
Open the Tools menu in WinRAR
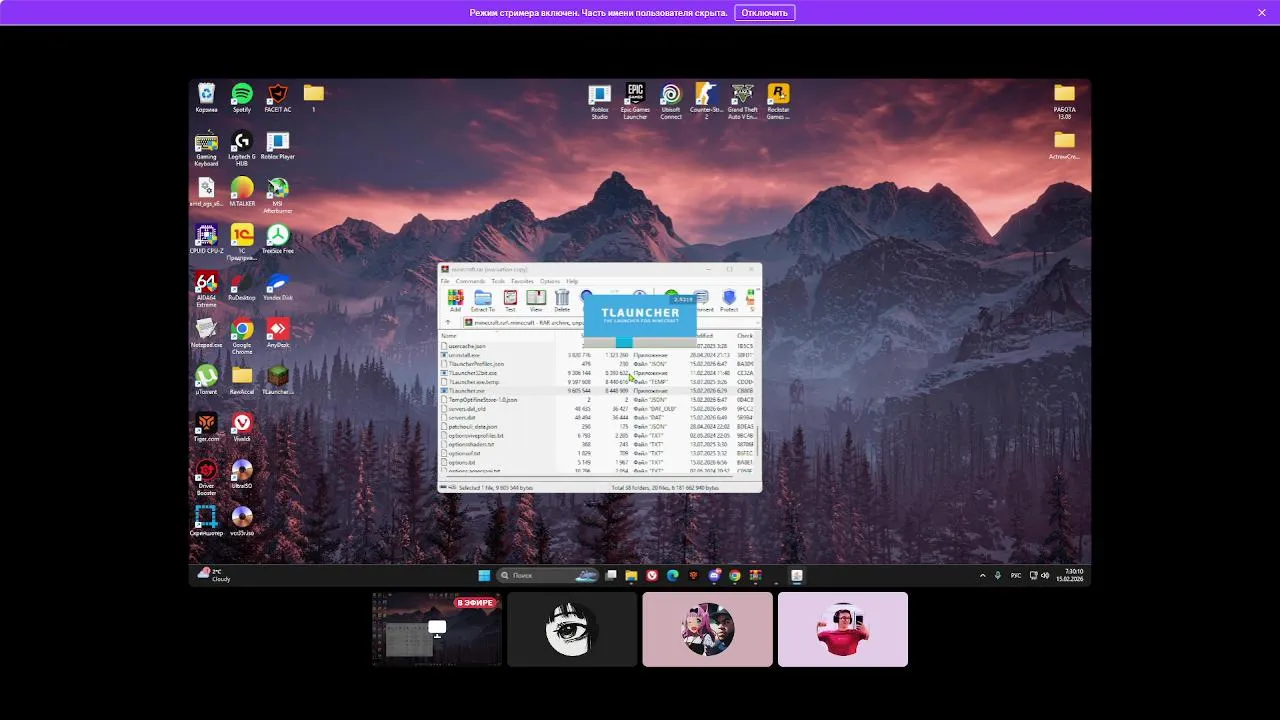point(498,281)
